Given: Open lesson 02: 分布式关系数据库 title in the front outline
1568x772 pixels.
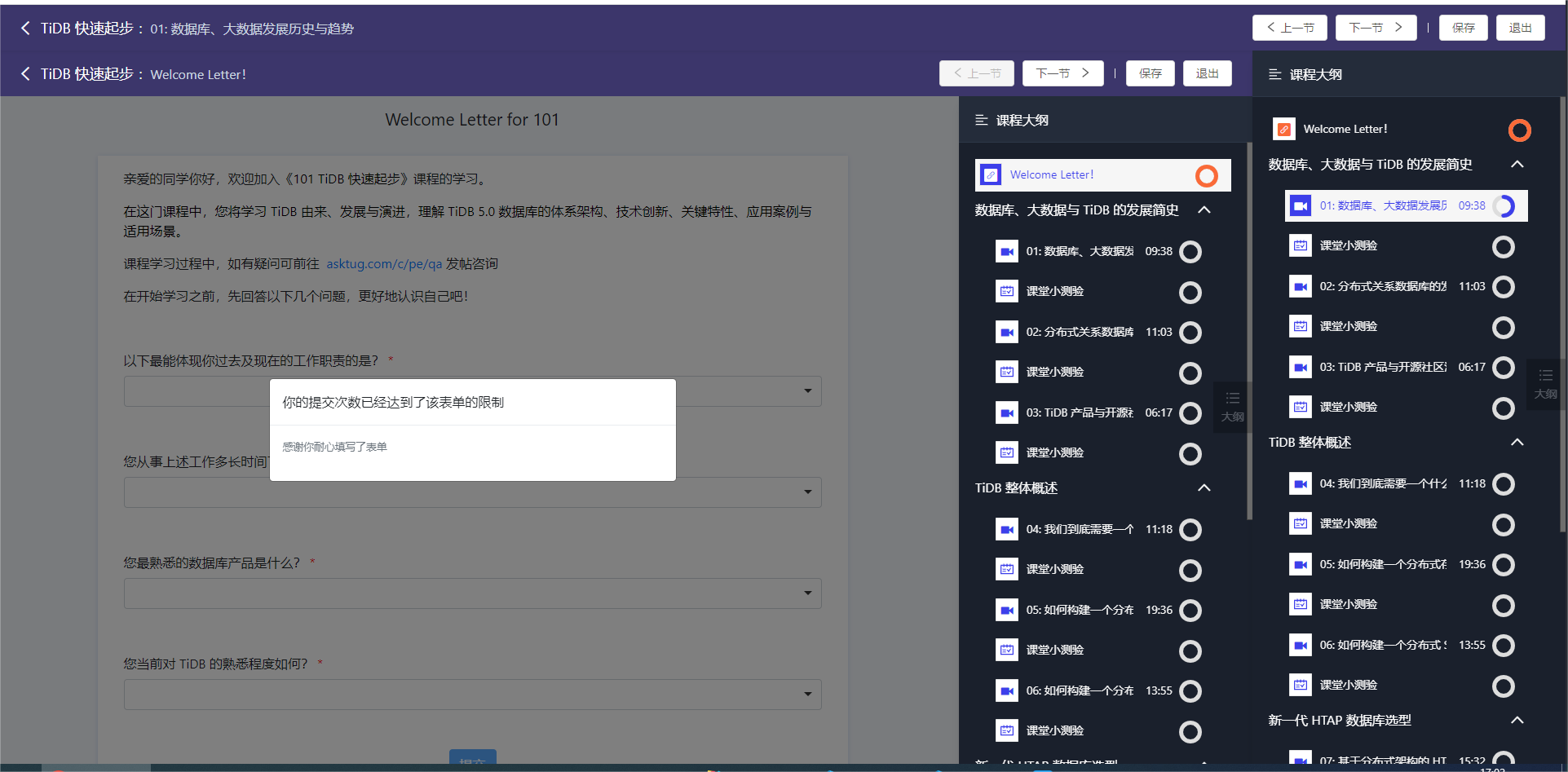Looking at the screenshot, I should pyautogui.click(x=1080, y=332).
